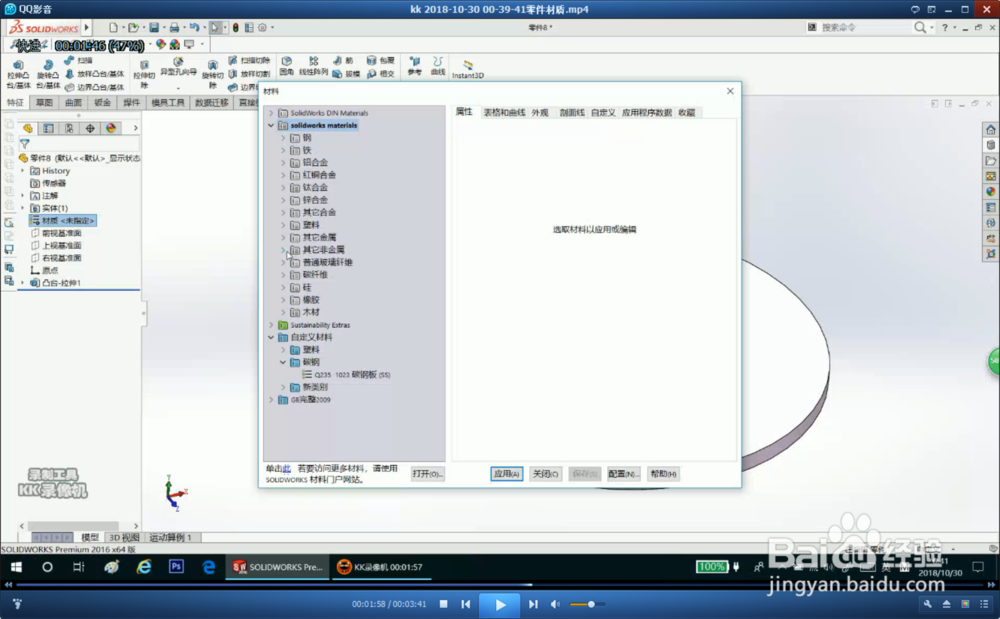Click the 参考 reference geometry tool
The width and height of the screenshot is (1000, 619).
click(x=415, y=66)
